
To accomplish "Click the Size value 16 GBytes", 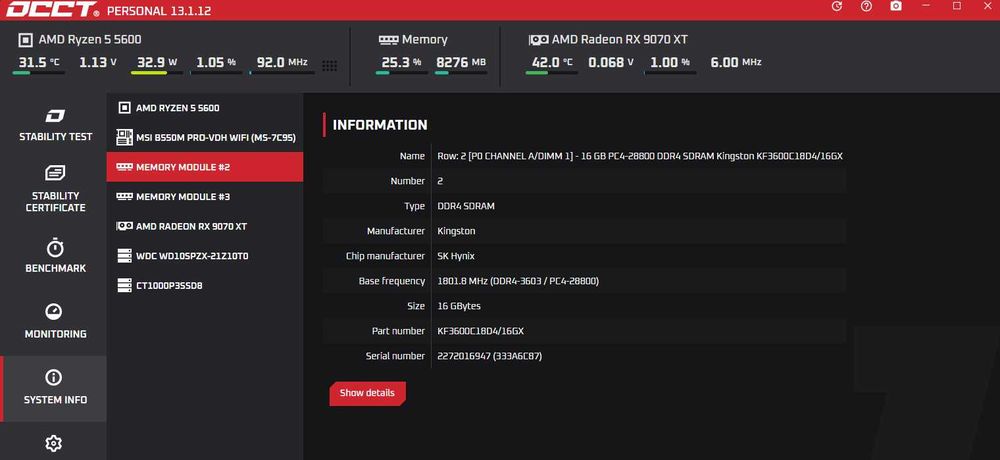I will tap(459, 306).
